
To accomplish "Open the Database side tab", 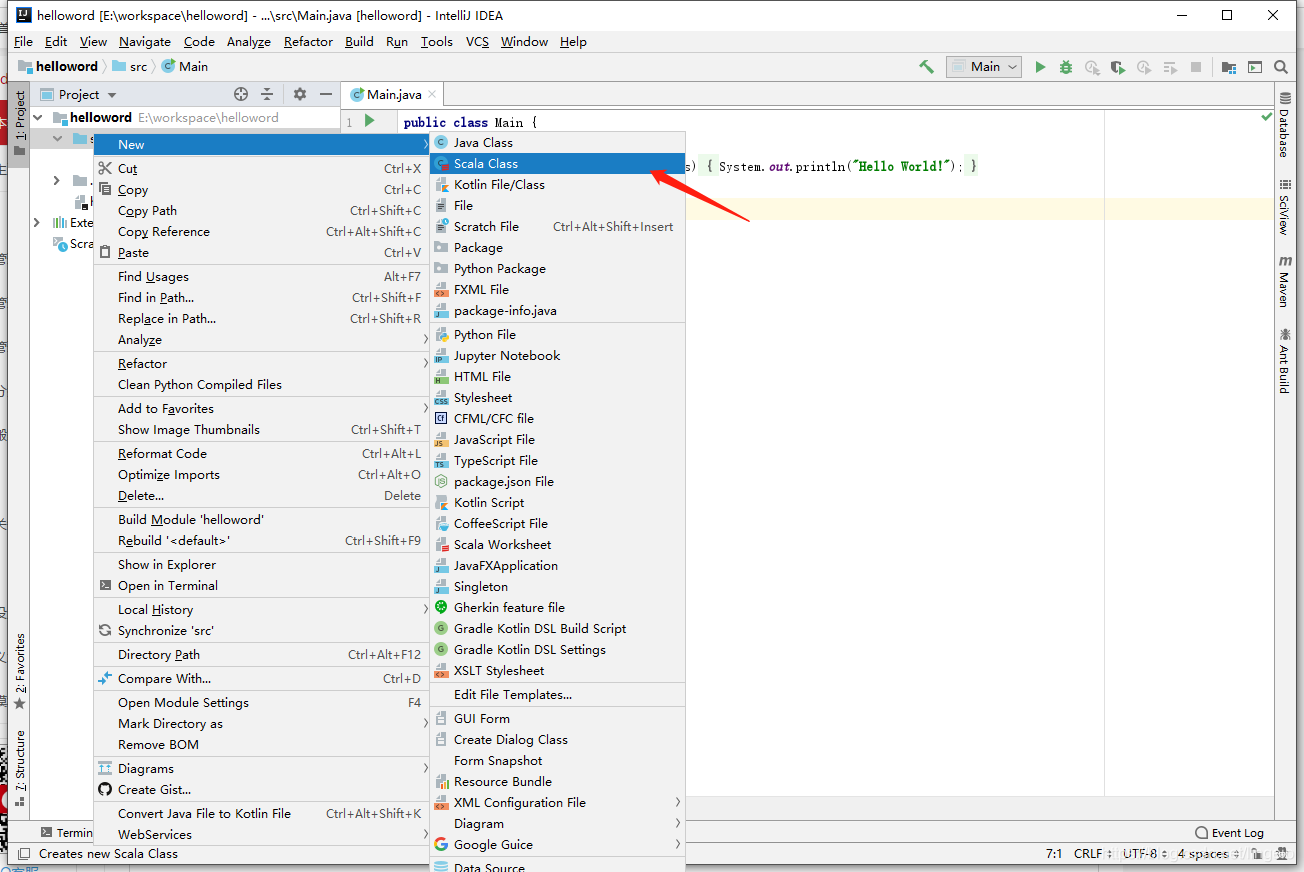I will click(x=1284, y=126).
